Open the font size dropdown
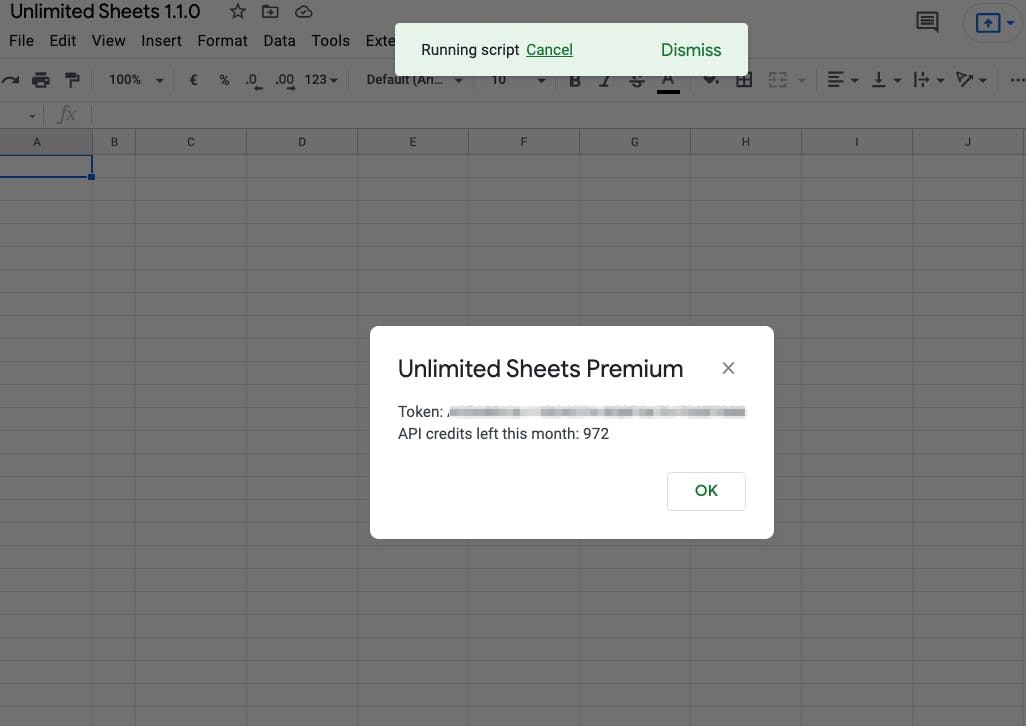Viewport: 1026px width, 726px height. pyautogui.click(x=518, y=80)
